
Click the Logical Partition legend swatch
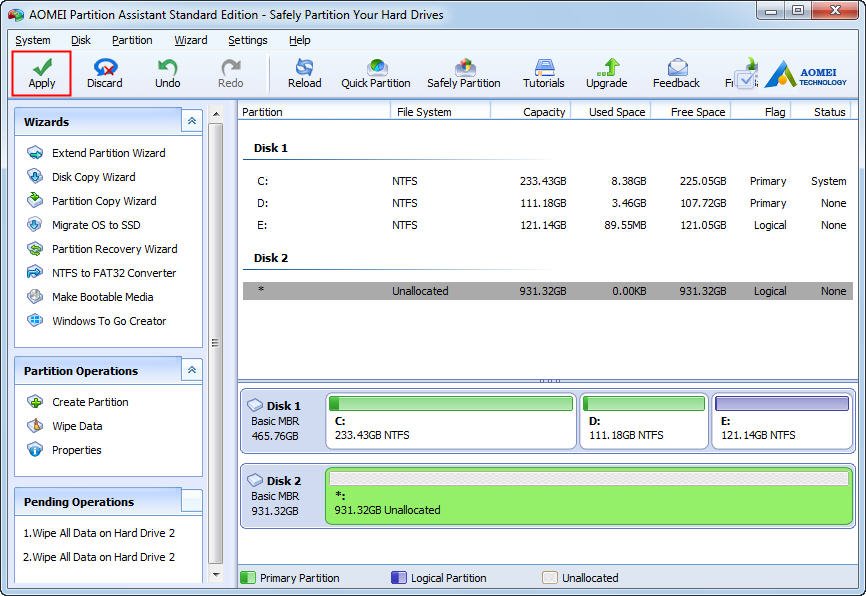point(398,578)
